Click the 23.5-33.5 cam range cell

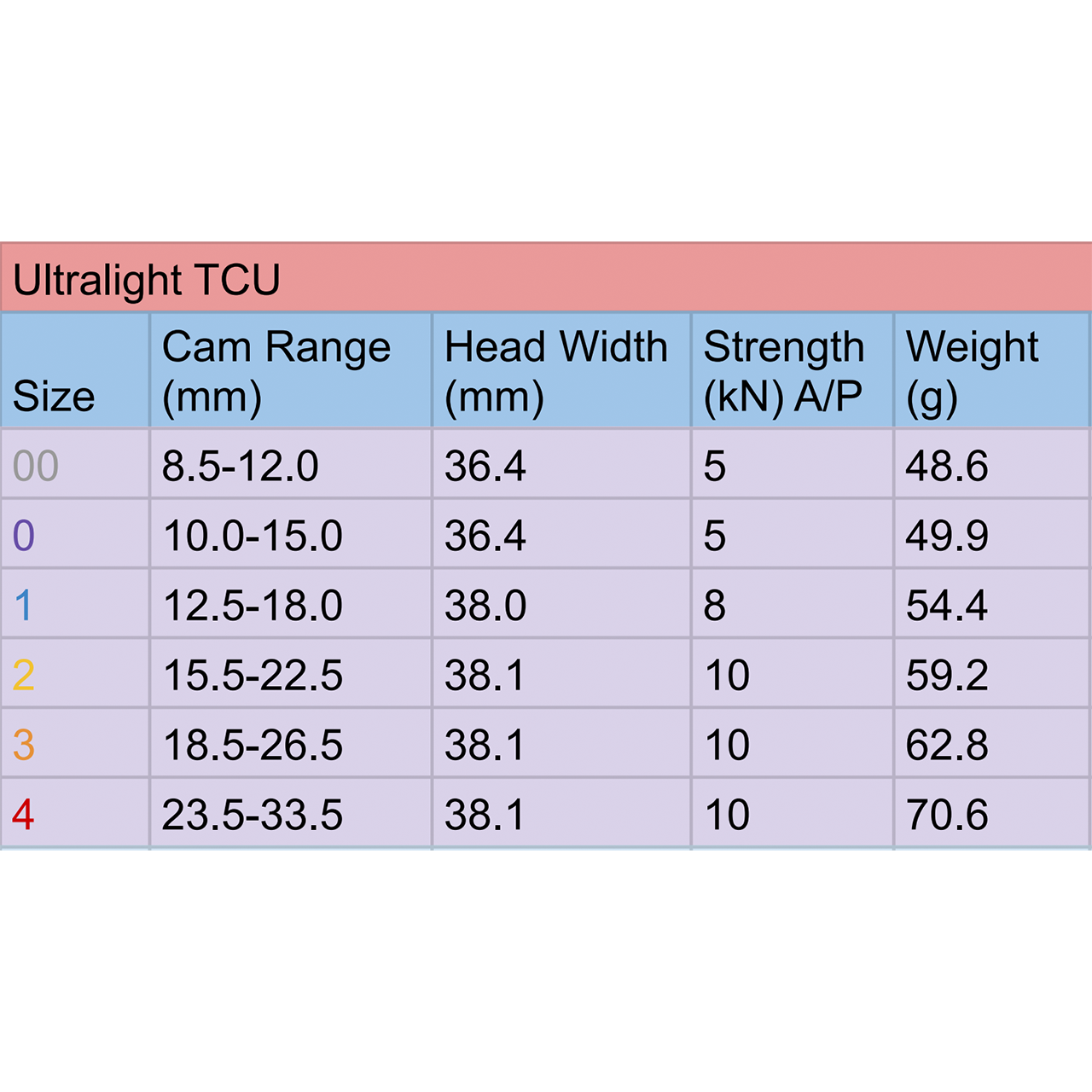click(253, 815)
